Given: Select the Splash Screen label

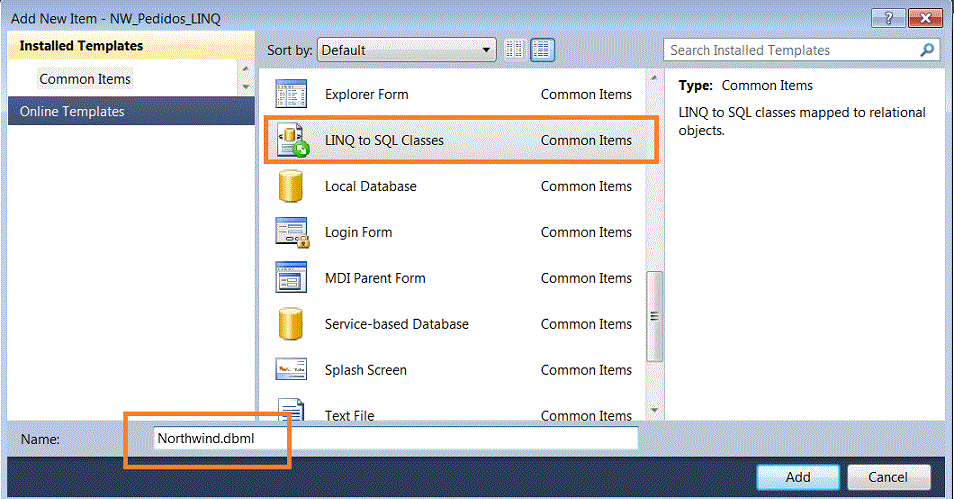Looking at the screenshot, I should point(366,370).
